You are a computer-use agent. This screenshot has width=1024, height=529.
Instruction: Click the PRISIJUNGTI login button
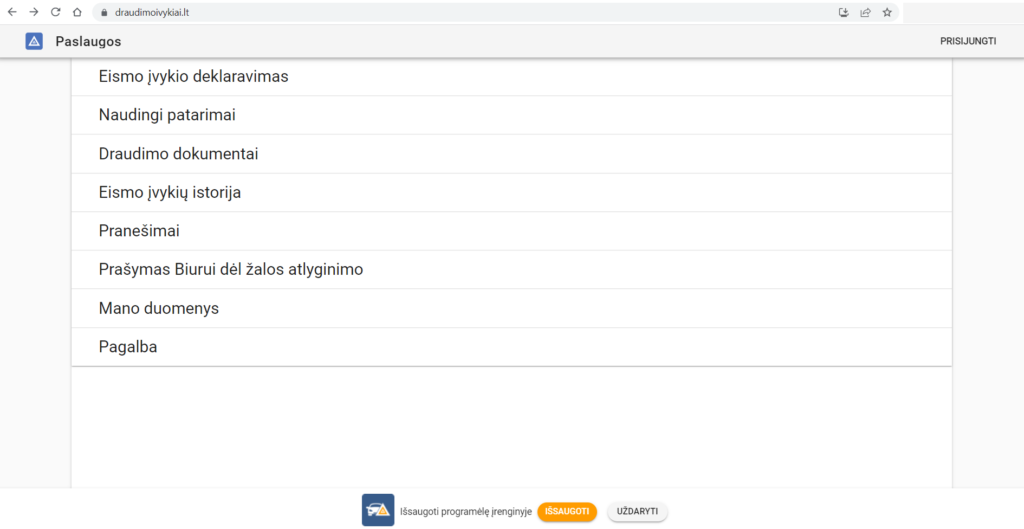(968, 42)
